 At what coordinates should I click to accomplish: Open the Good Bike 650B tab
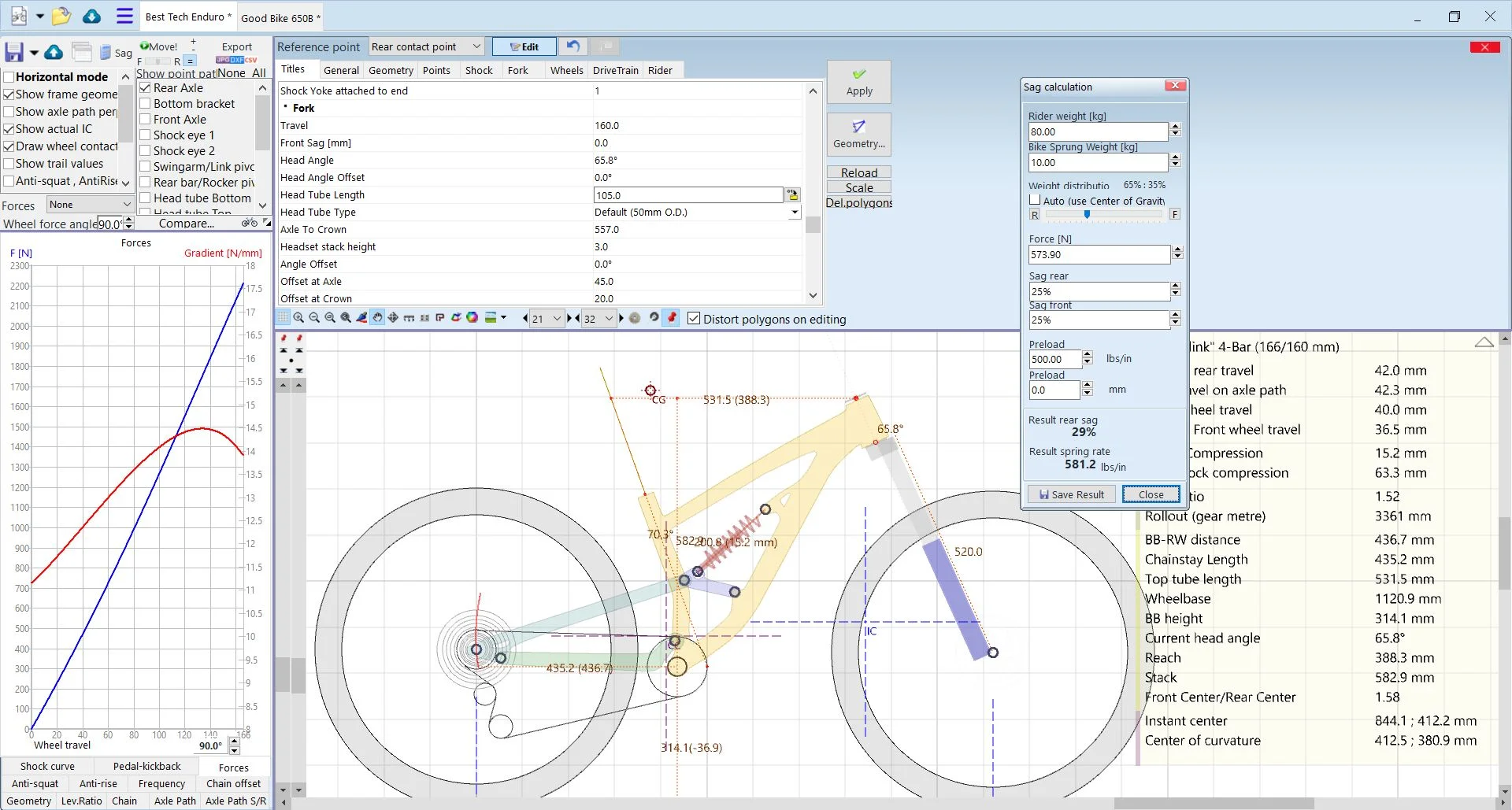[x=280, y=17]
